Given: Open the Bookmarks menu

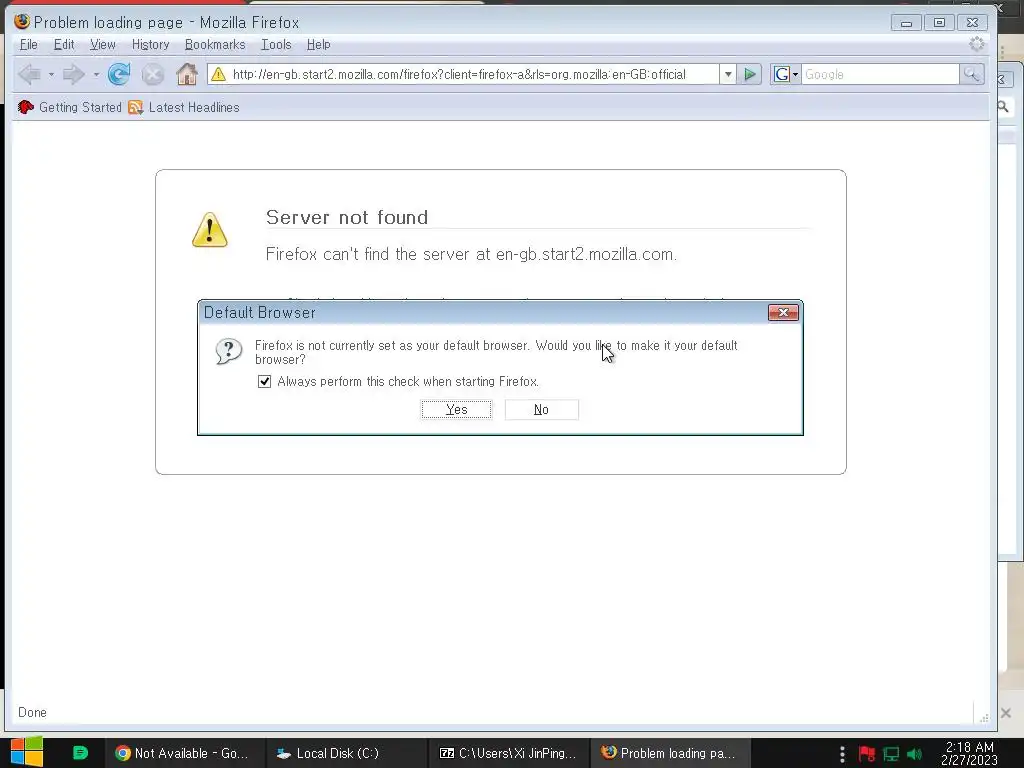Looking at the screenshot, I should [215, 44].
